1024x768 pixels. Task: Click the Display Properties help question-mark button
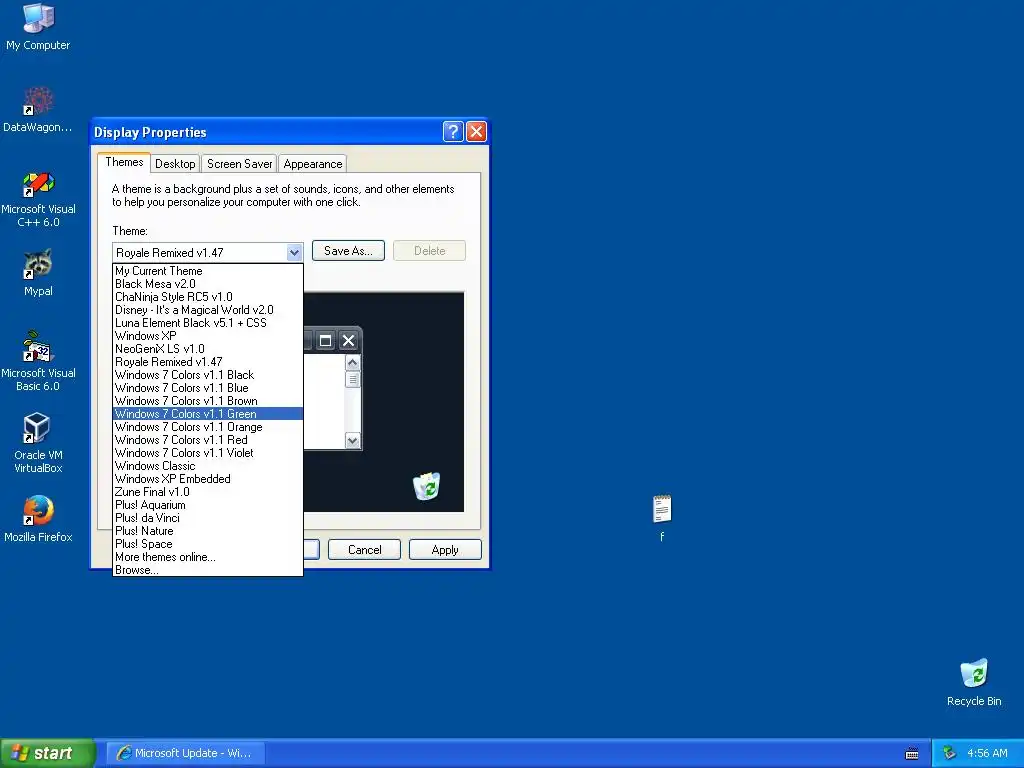pos(453,131)
